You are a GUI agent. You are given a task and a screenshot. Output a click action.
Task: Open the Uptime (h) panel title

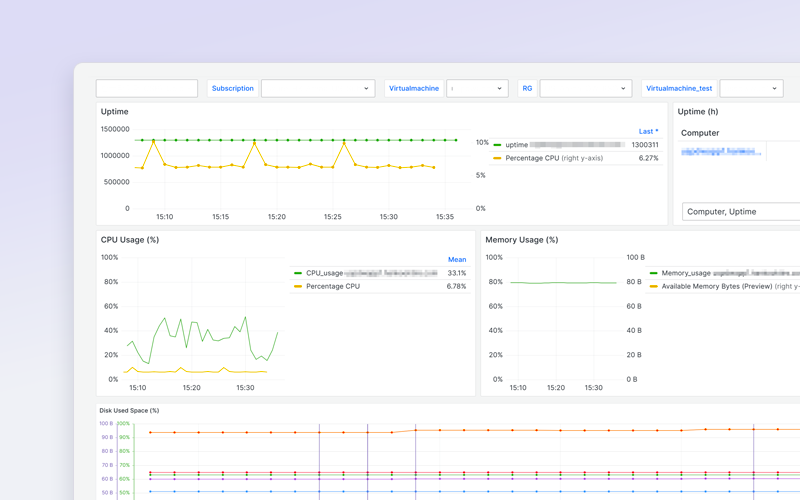pos(697,112)
